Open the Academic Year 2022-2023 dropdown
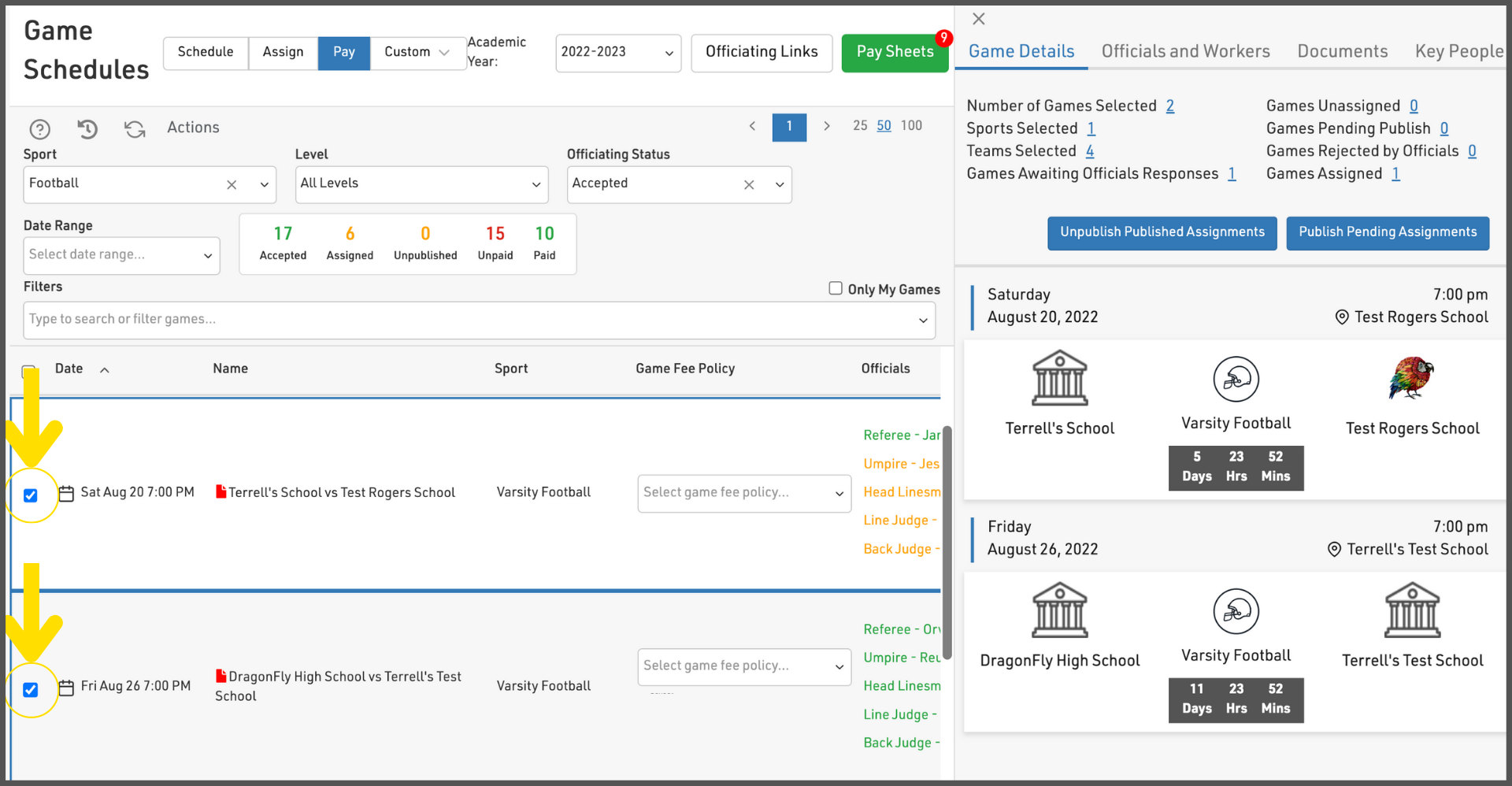Image resolution: width=1512 pixels, height=786 pixels. pos(617,53)
